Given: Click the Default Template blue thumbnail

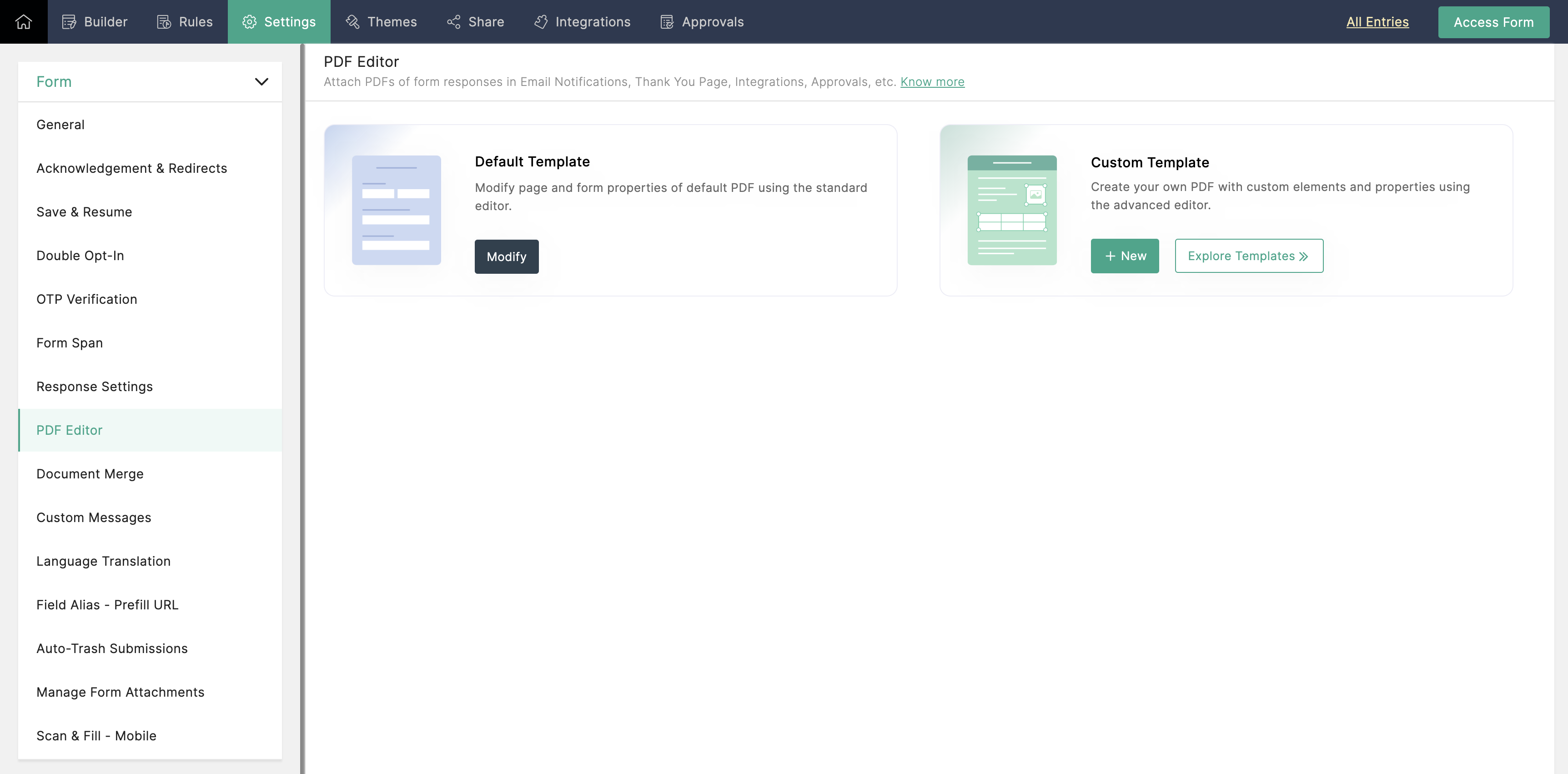Looking at the screenshot, I should point(396,210).
